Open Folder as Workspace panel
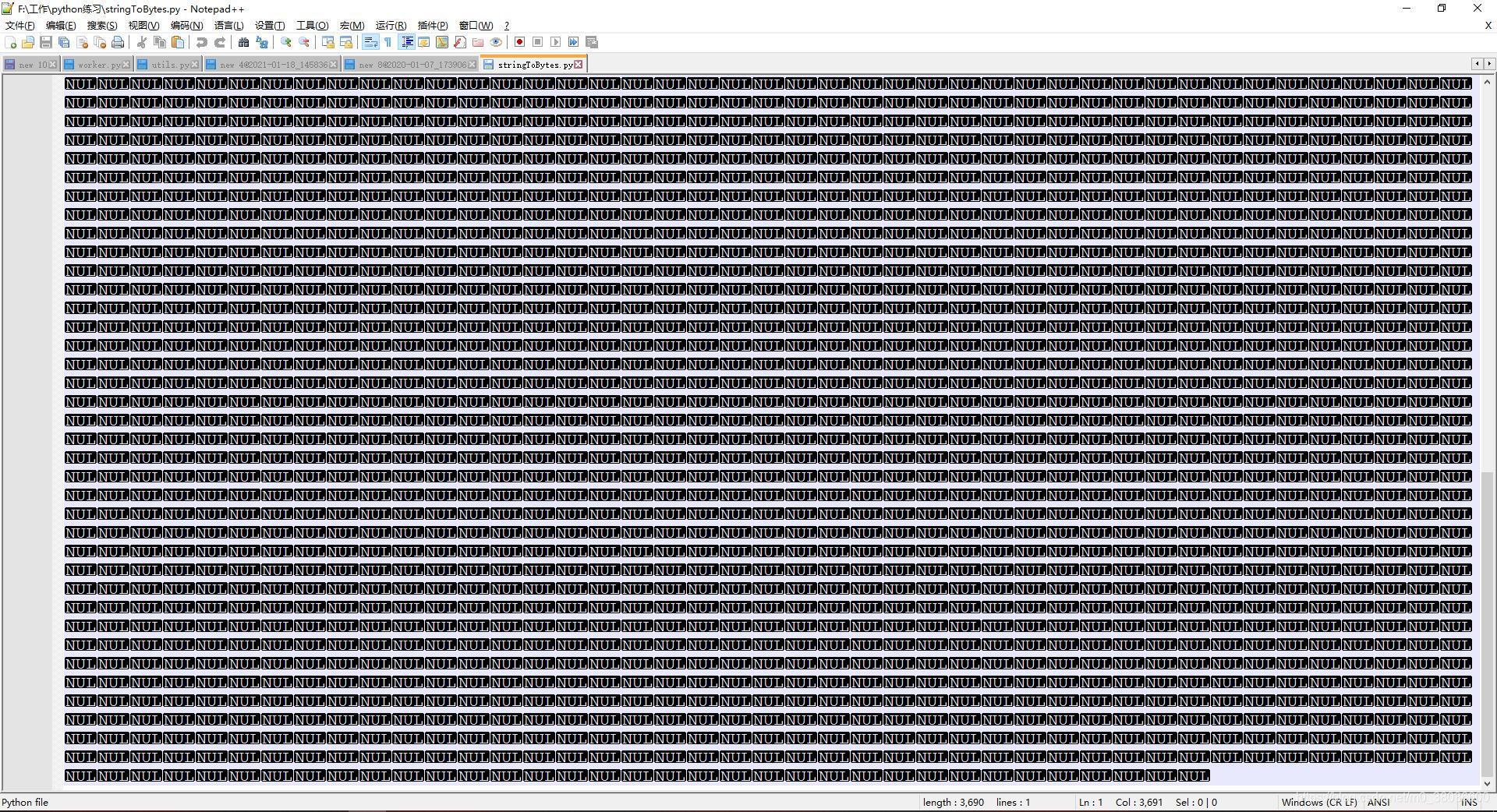The height and width of the screenshot is (812, 1497). pyautogui.click(x=478, y=42)
